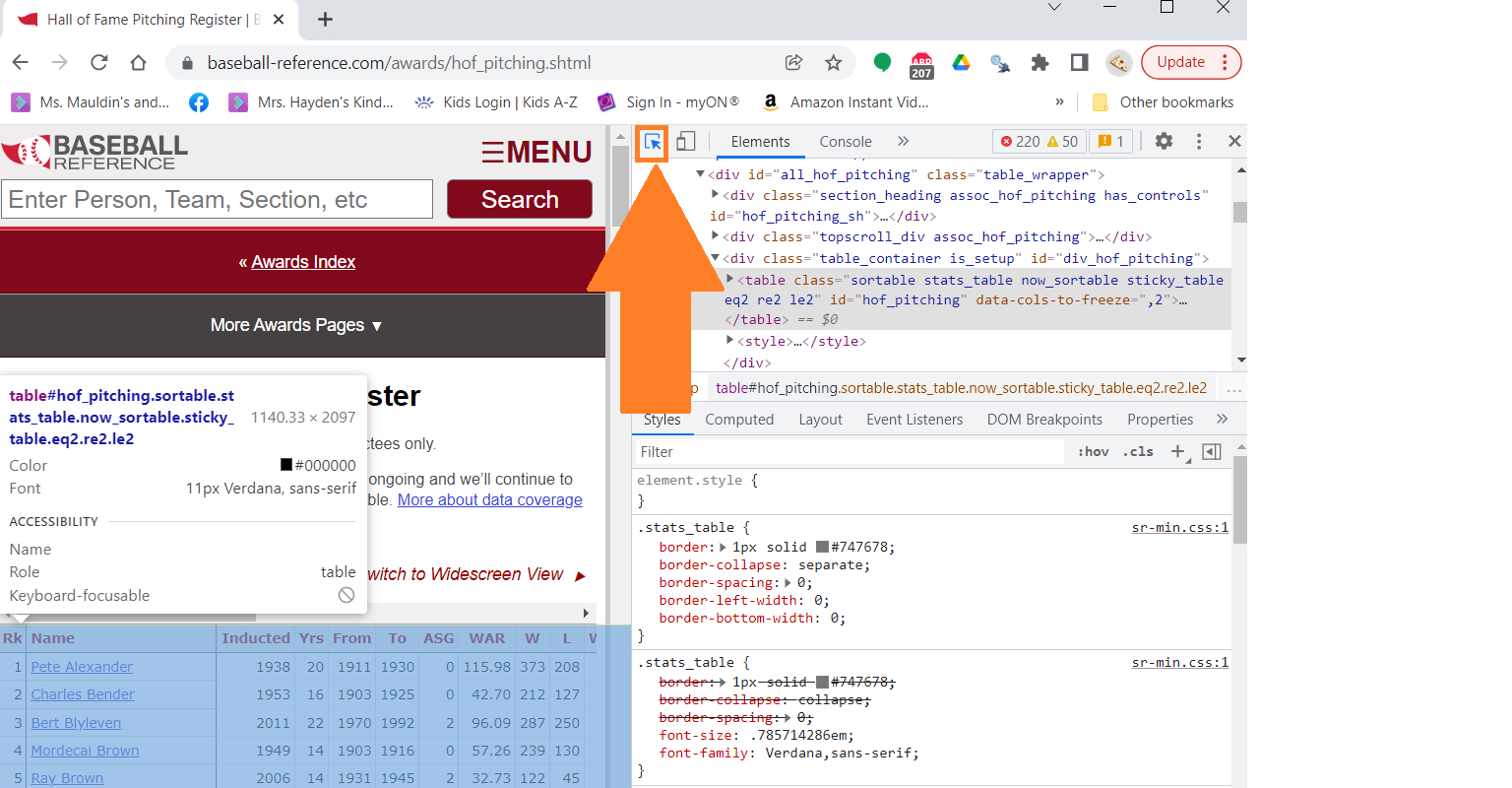Switch to the Console tab

pos(846,141)
